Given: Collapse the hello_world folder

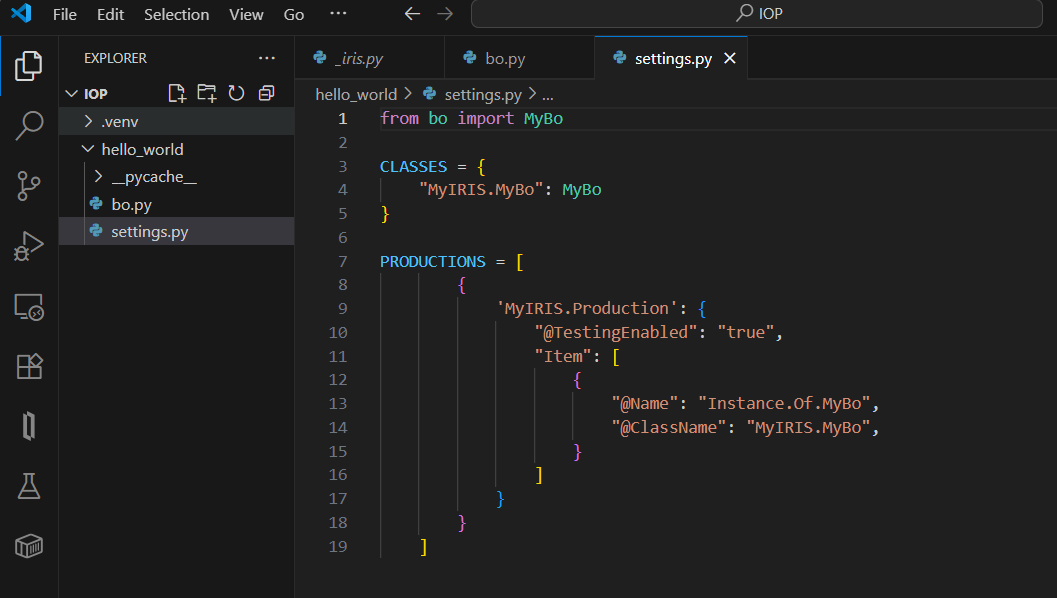Looking at the screenshot, I should 142,149.
